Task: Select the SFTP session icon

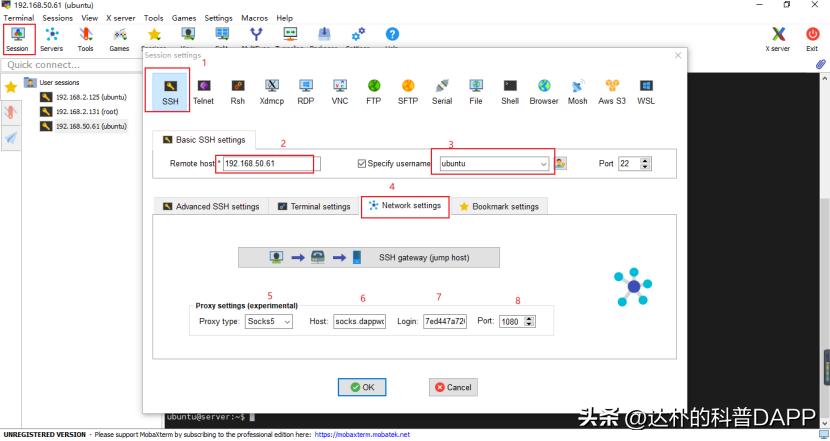Action: (408, 92)
